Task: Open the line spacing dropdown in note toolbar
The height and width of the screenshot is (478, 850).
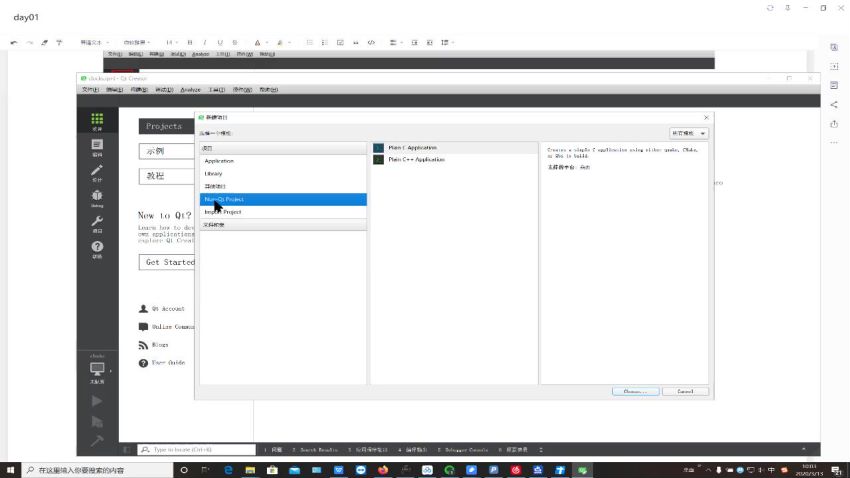Action: pos(447,42)
